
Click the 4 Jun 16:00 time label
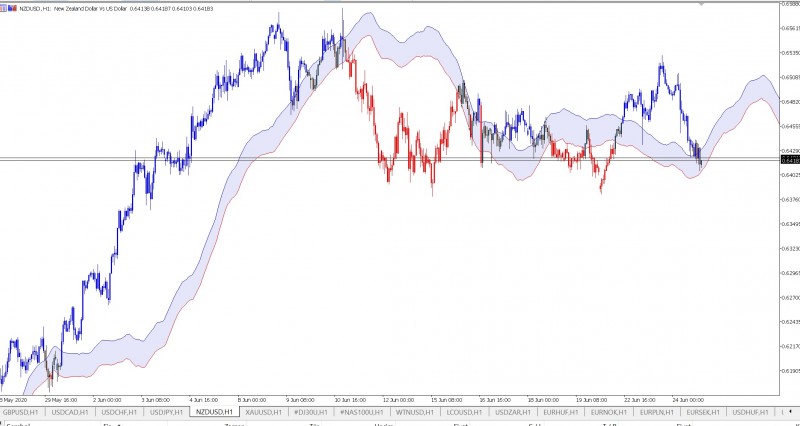pyautogui.click(x=204, y=400)
